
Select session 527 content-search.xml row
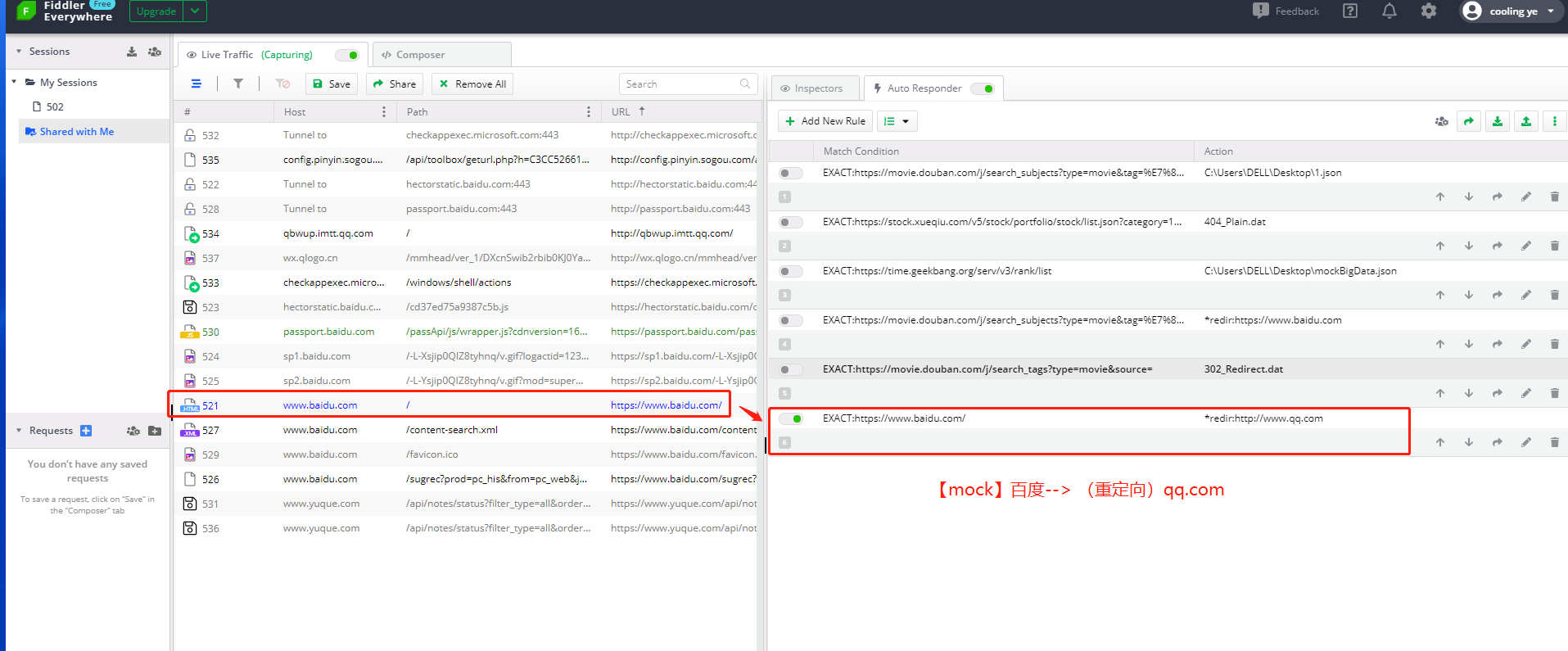pos(467,430)
